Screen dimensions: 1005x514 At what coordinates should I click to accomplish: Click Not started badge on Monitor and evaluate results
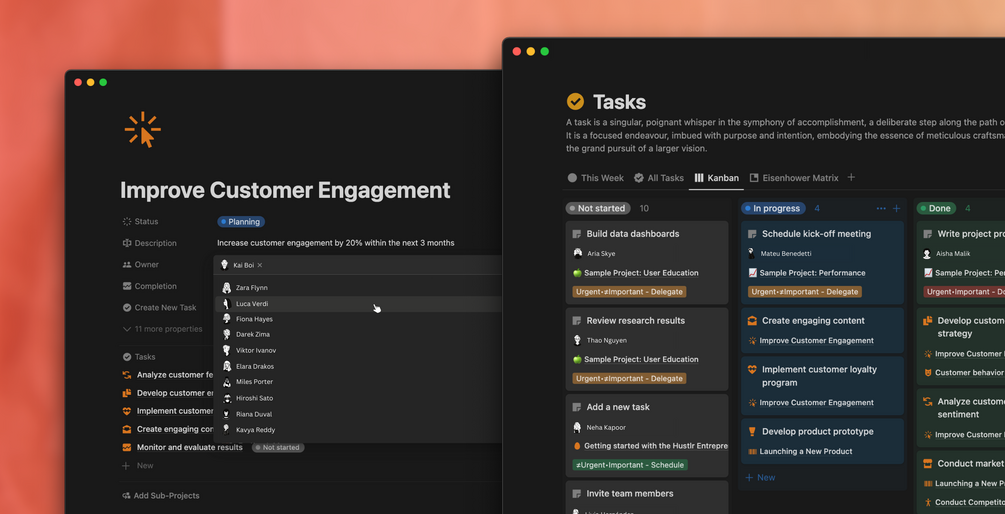tap(278, 447)
